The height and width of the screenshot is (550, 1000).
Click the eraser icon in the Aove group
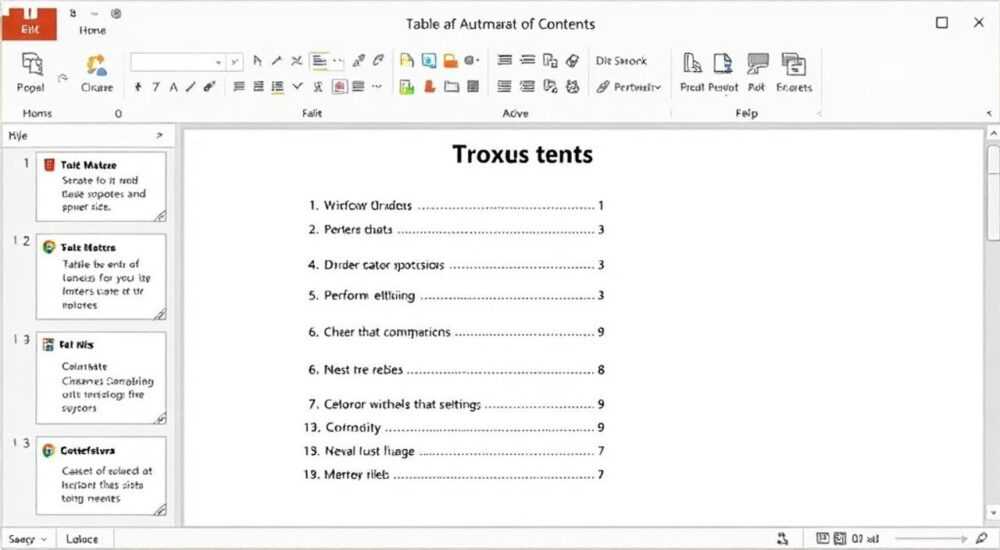tap(573, 61)
